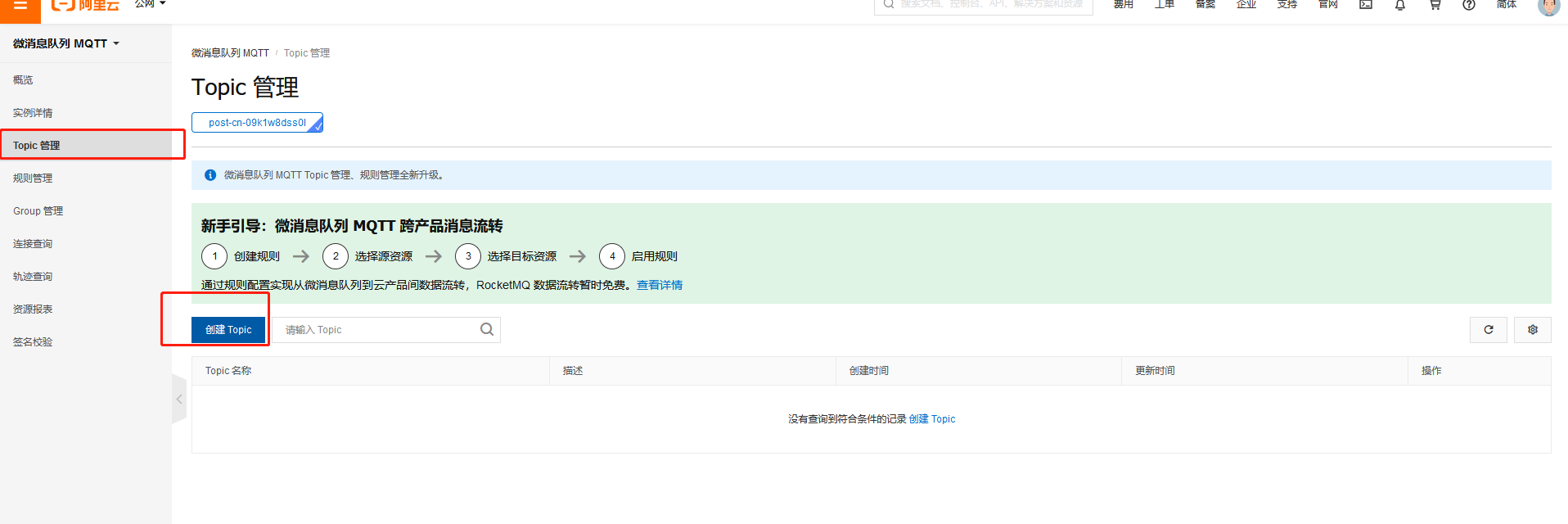This screenshot has width=1568, height=524.
Task: Open 企业 in the top bar
Action: [1246, 4]
